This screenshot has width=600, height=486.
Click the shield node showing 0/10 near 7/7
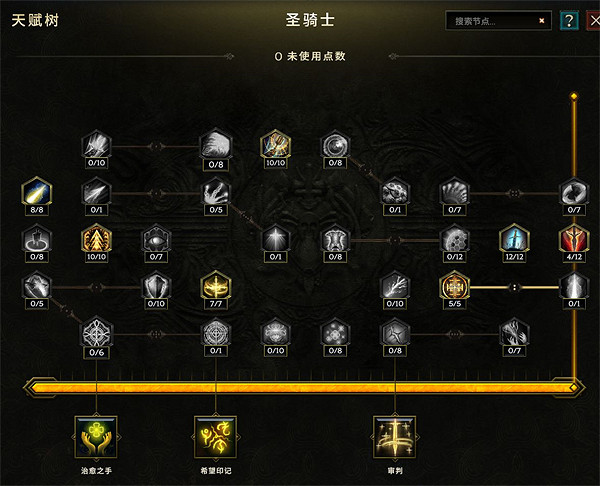pos(156,286)
